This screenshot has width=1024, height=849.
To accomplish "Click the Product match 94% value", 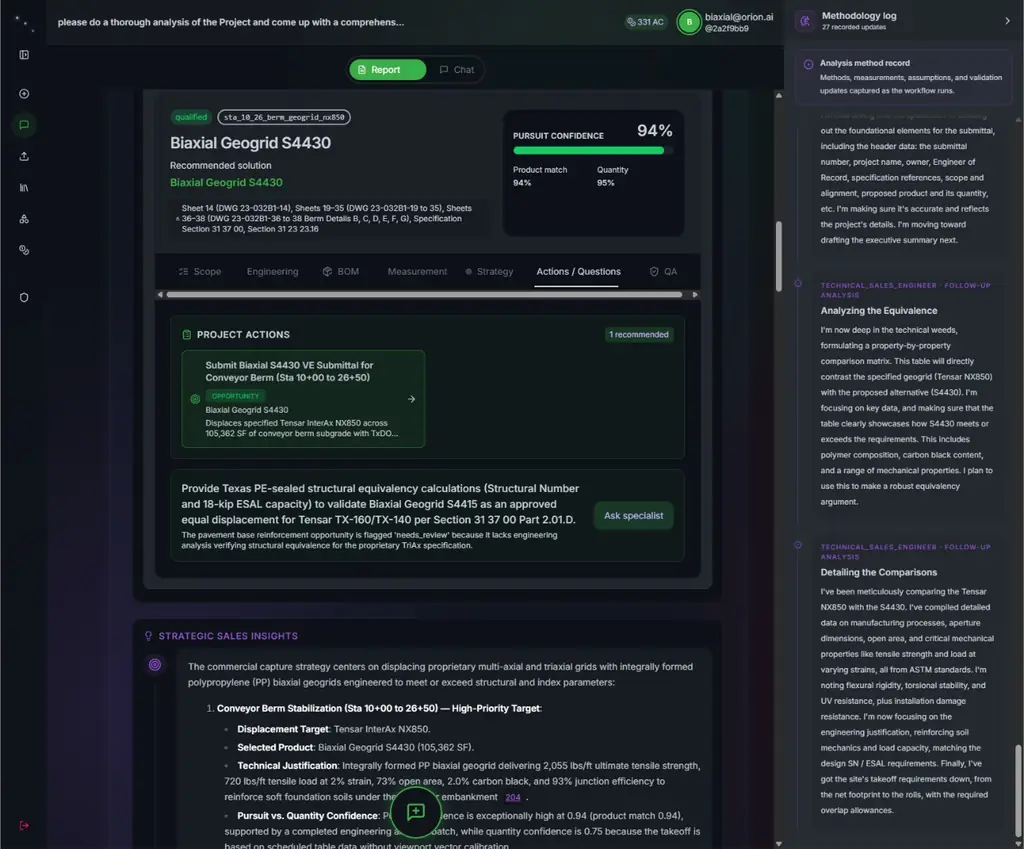I will 522,183.
